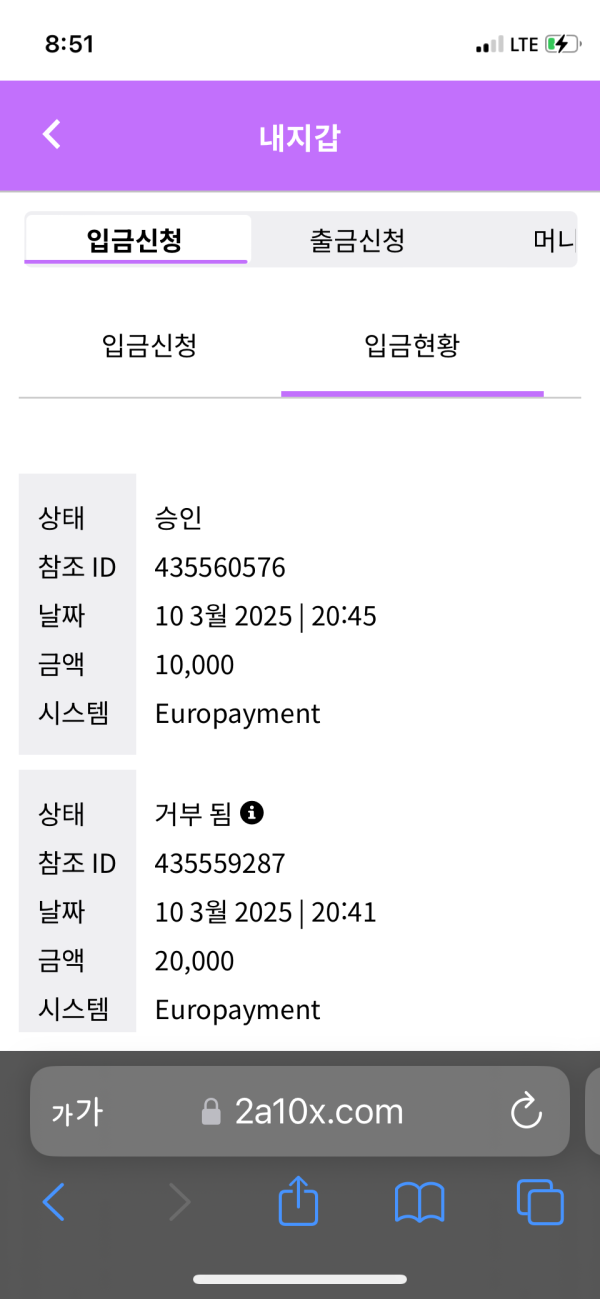Go back with Safari's blue back chevron
This screenshot has width=600, height=1299.
(x=54, y=1201)
